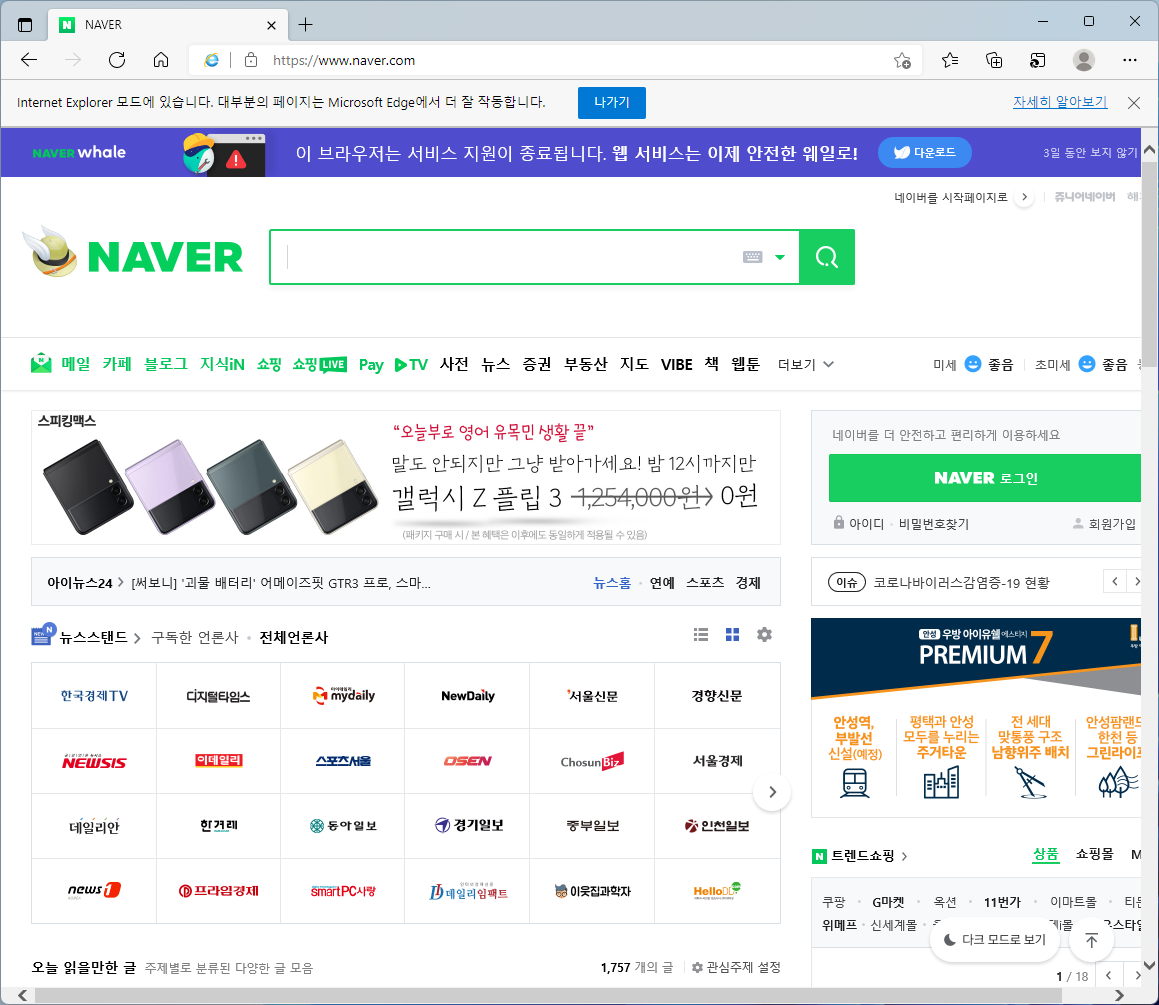Open the 웹툰 menu item
The image size is (1159, 1005).
[745, 364]
